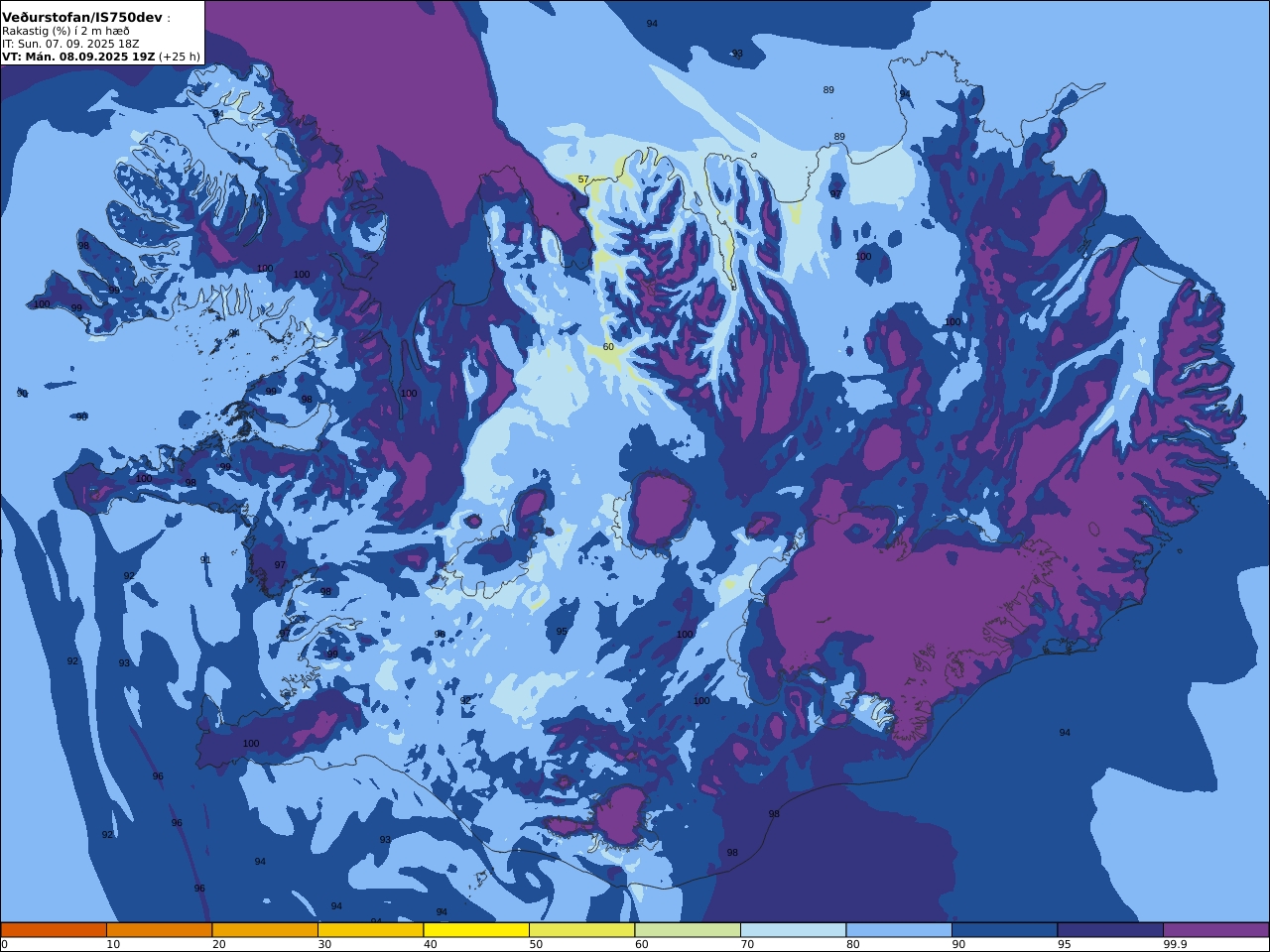Click the legend tick label 80
The height and width of the screenshot is (952, 1270).
[x=852, y=944]
